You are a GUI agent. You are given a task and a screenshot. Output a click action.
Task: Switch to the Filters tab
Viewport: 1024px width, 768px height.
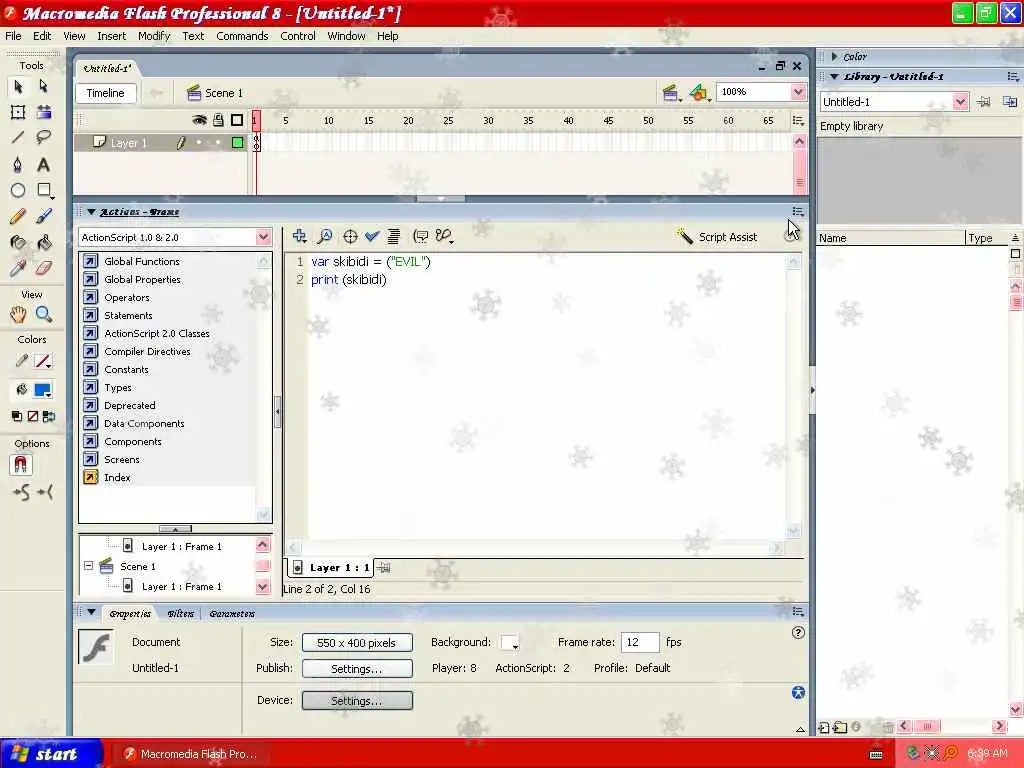(180, 614)
